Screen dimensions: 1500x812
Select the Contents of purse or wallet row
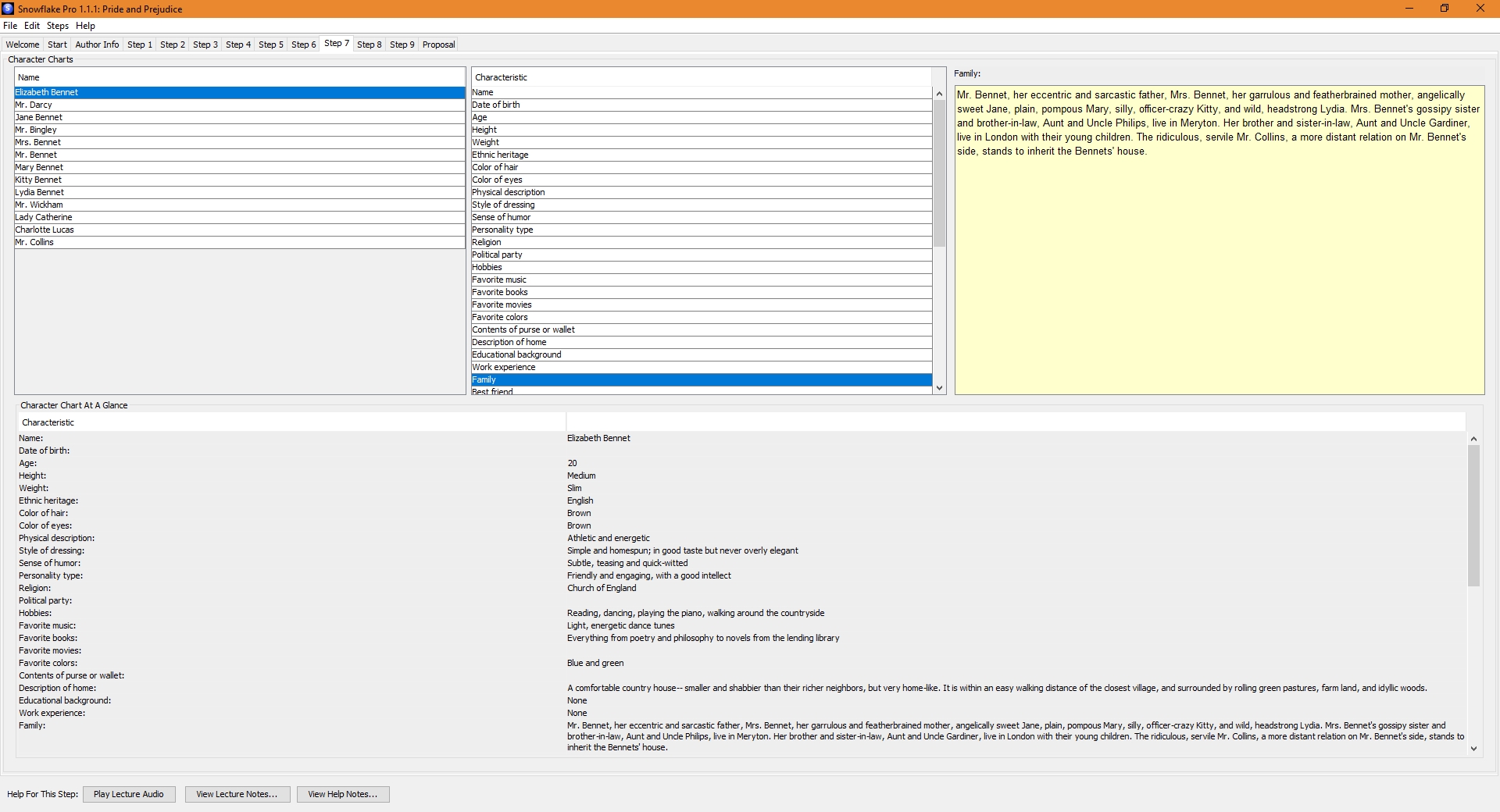702,329
